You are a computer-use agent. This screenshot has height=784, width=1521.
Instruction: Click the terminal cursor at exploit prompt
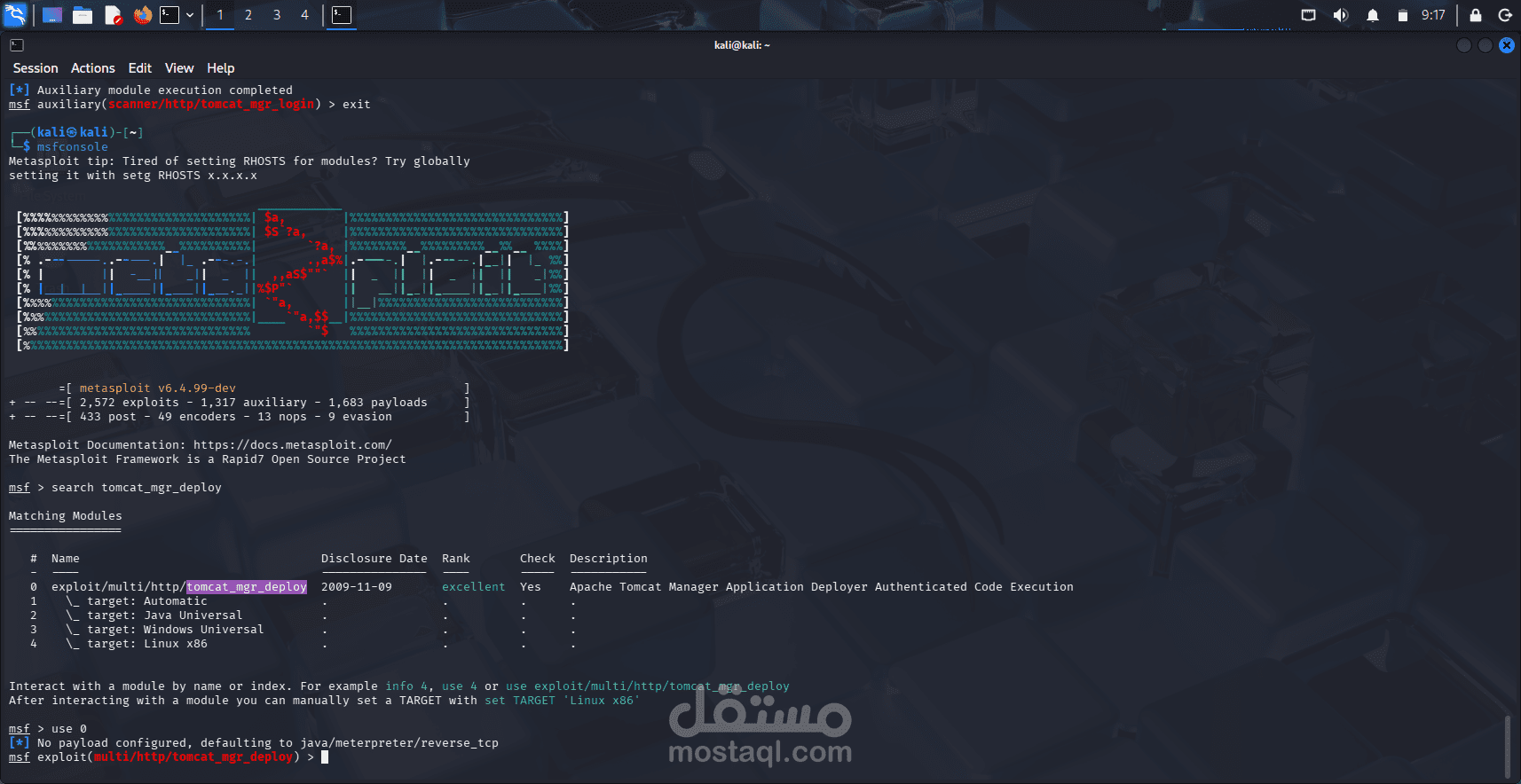point(325,757)
